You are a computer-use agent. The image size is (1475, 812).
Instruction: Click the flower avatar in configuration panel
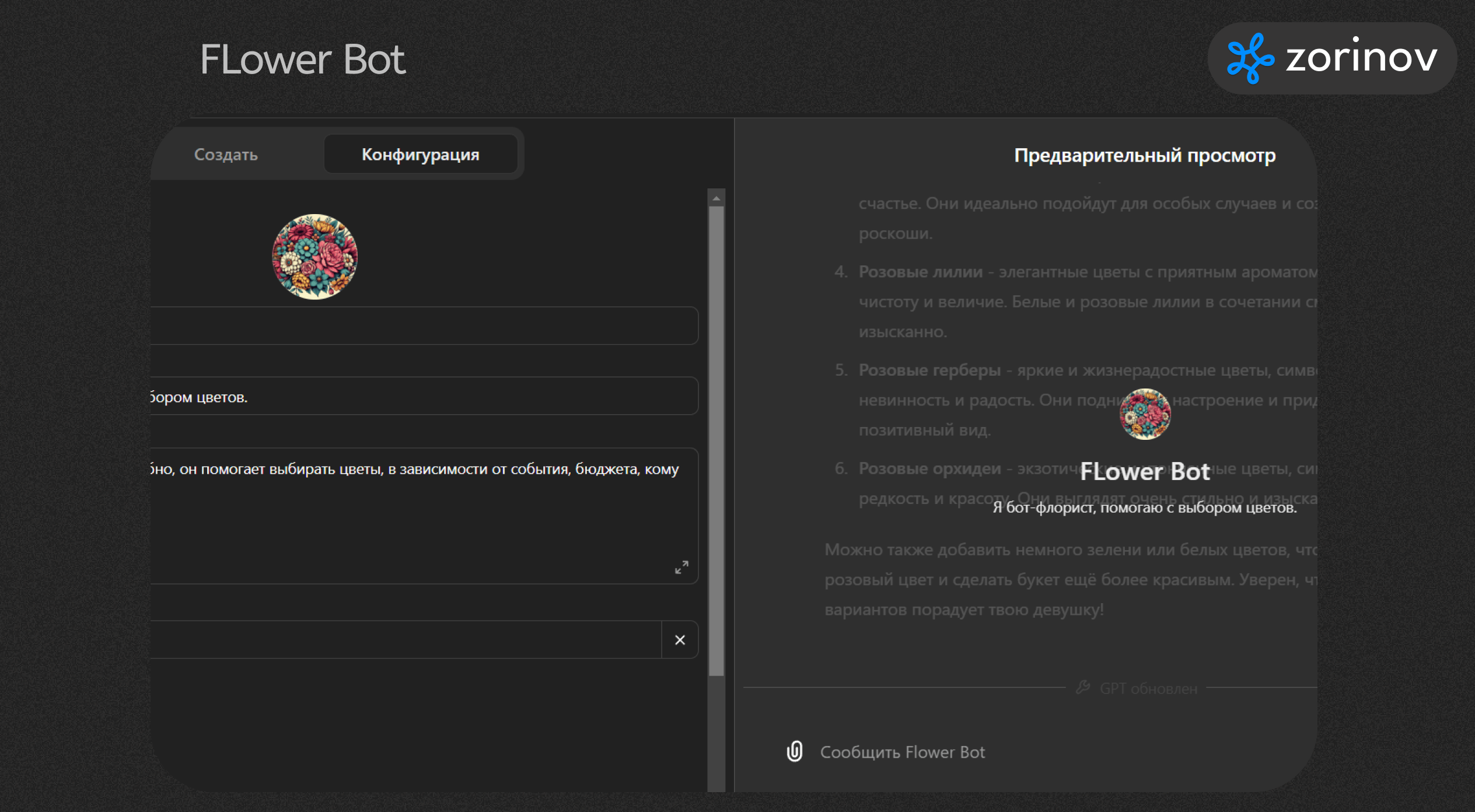pyautogui.click(x=315, y=257)
